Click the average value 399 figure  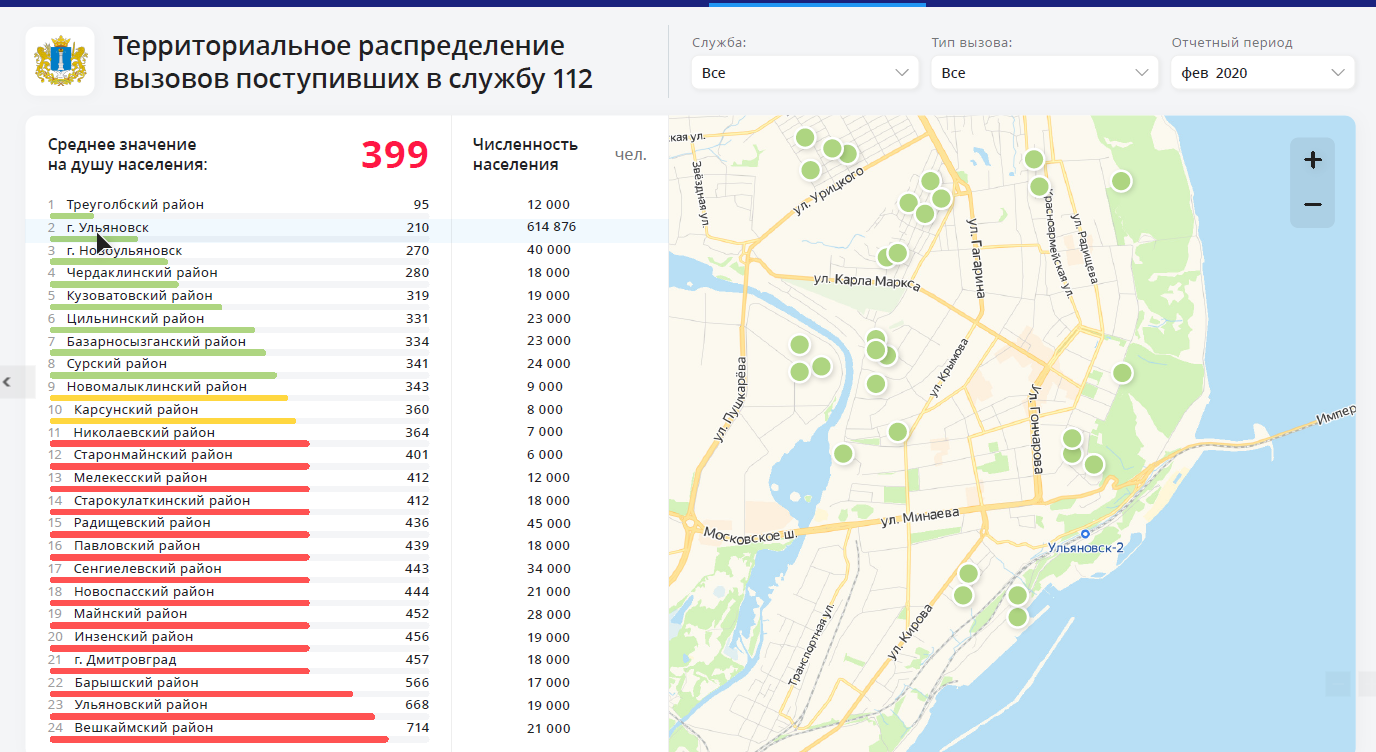click(x=395, y=155)
